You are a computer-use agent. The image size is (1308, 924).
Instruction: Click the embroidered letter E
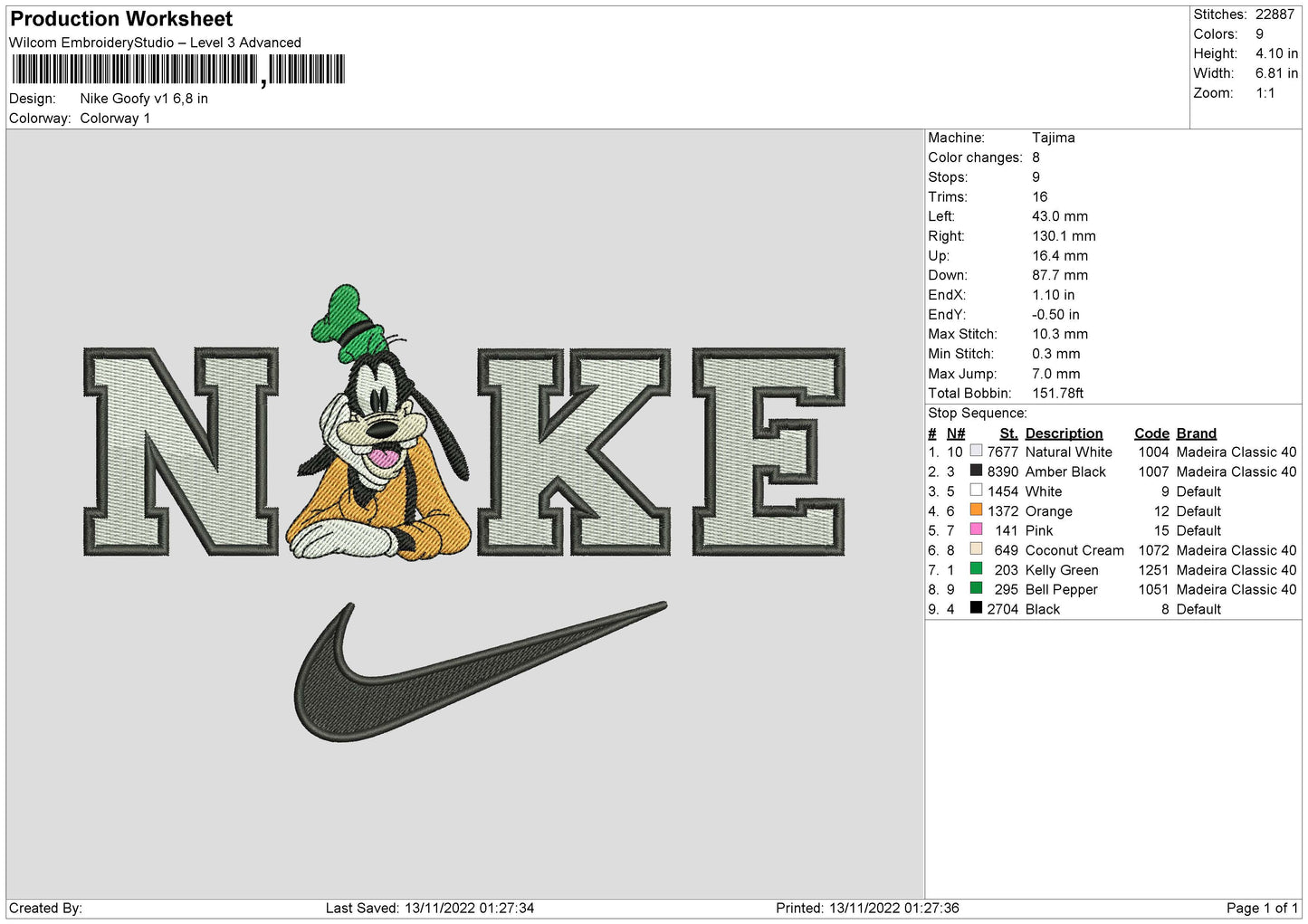click(769, 450)
